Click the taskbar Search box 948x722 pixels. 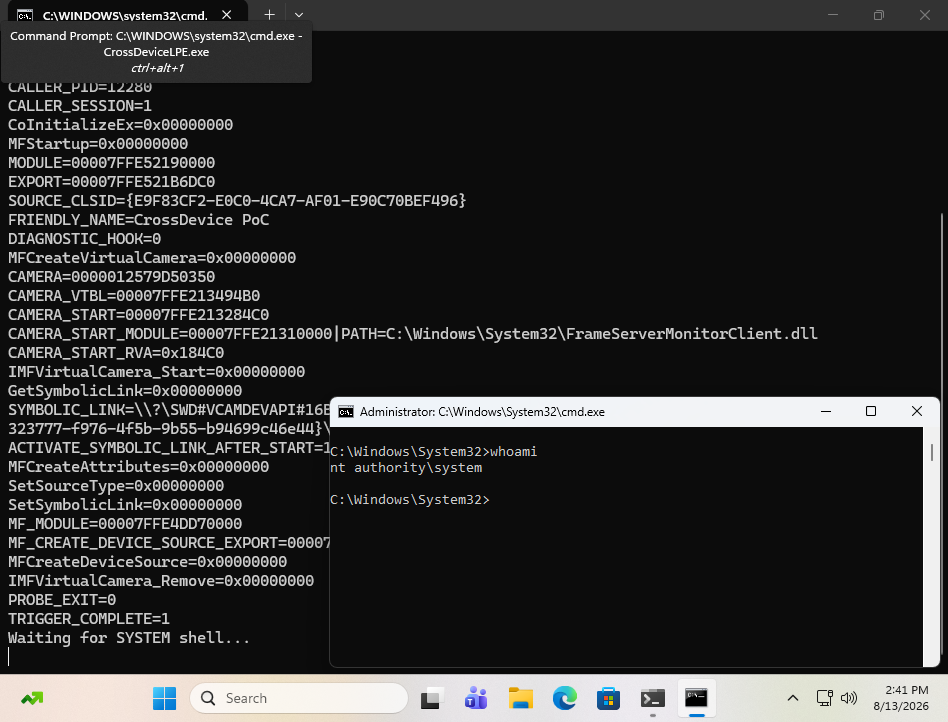299,698
